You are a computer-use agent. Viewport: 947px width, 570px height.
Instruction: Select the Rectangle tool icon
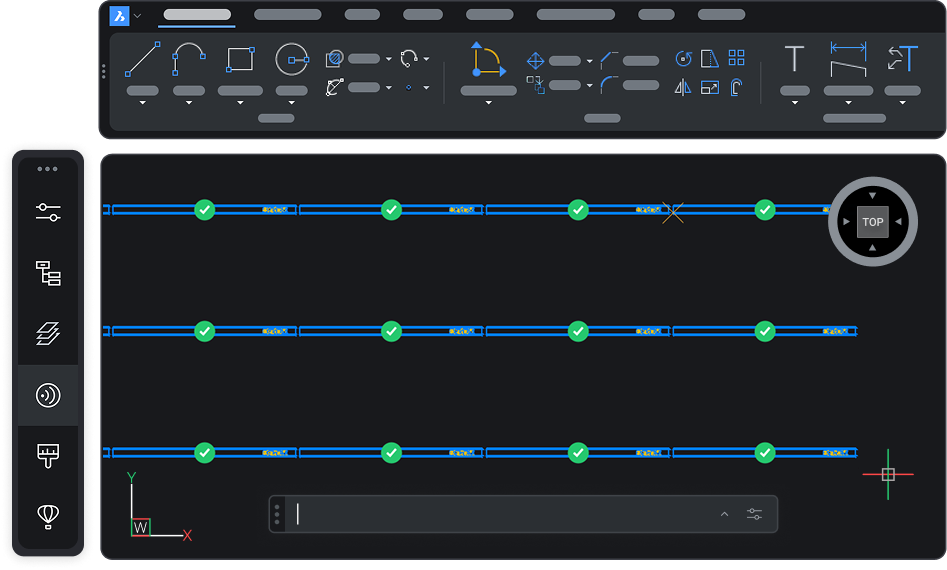pos(240,59)
